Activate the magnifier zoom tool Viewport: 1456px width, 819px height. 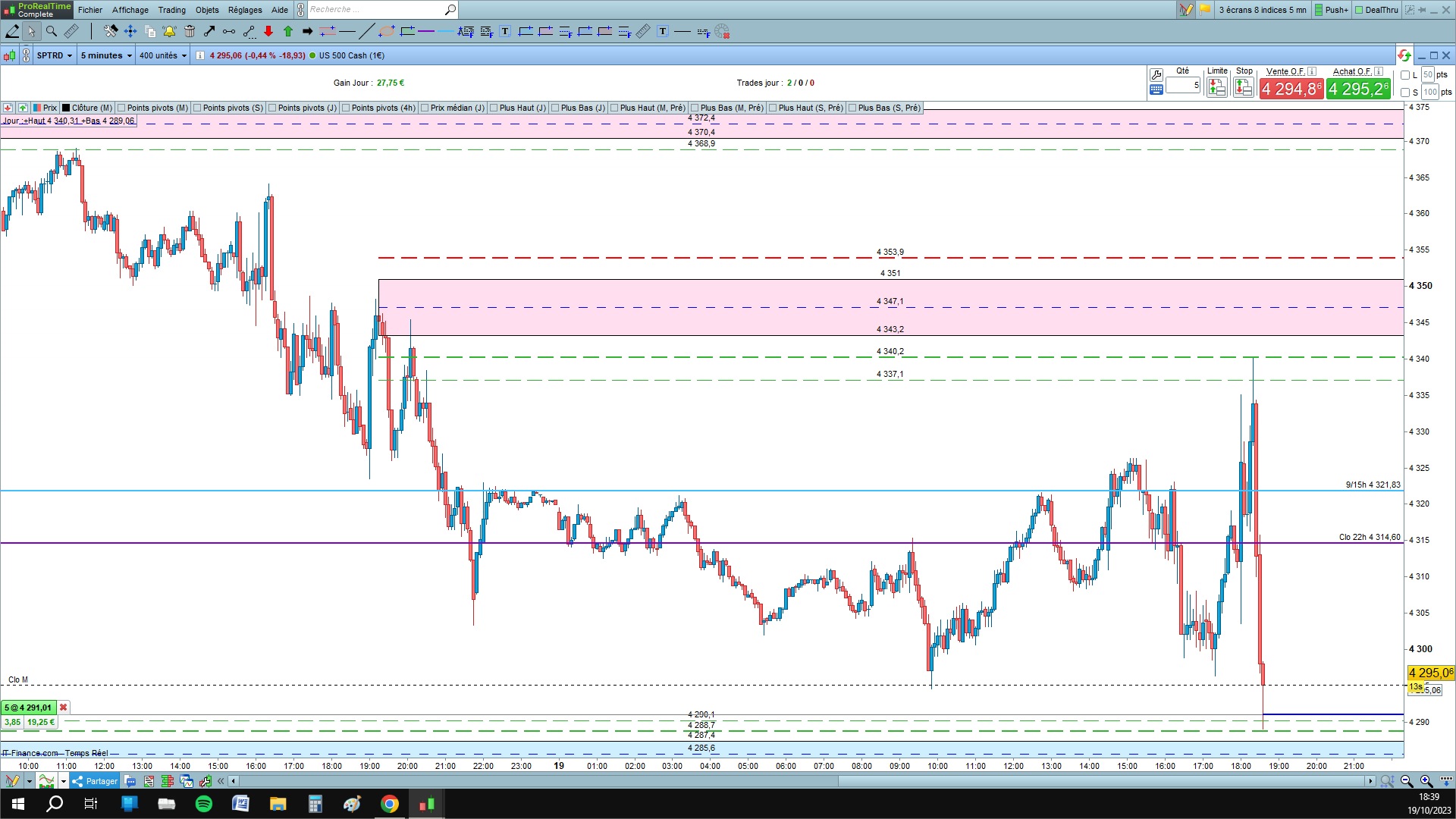coord(52,31)
